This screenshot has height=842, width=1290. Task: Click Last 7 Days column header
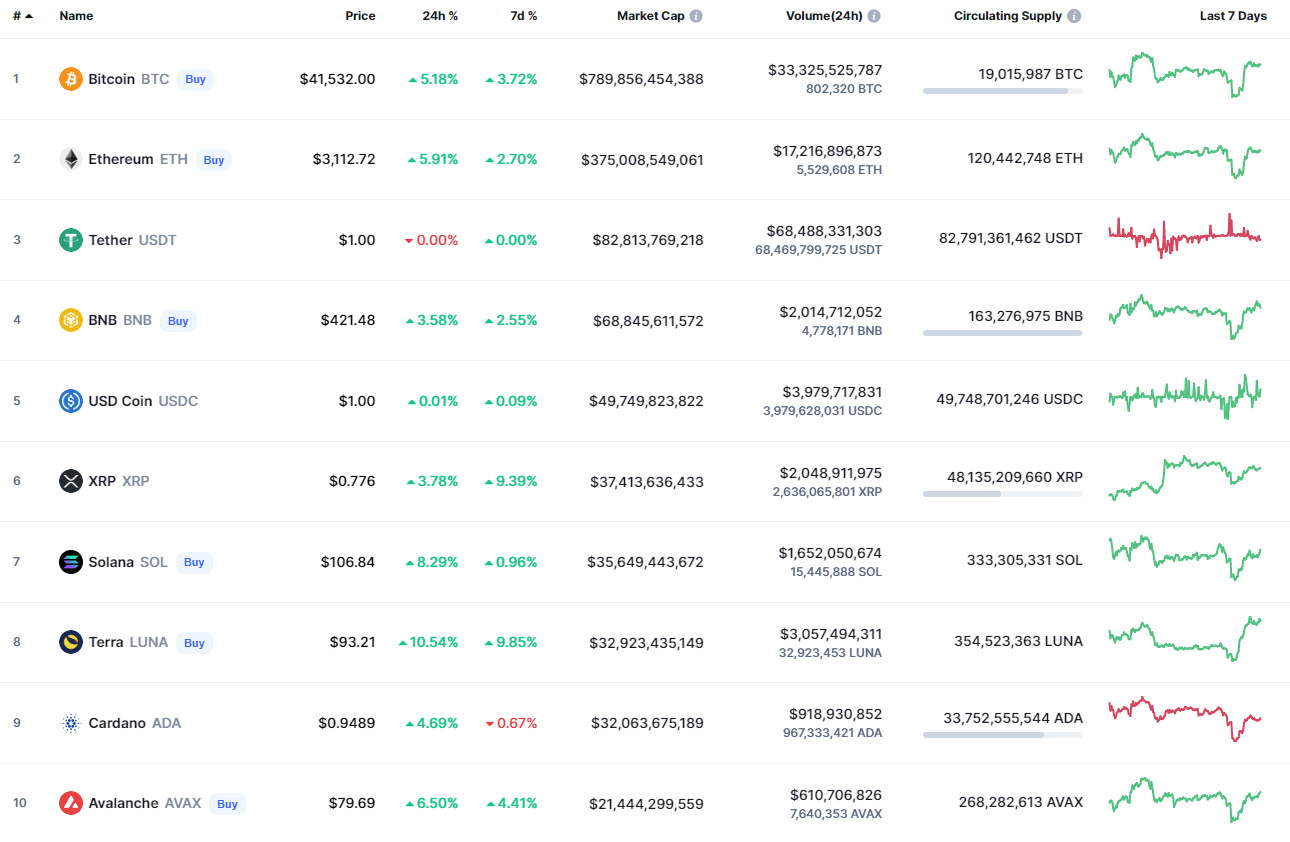point(1233,16)
